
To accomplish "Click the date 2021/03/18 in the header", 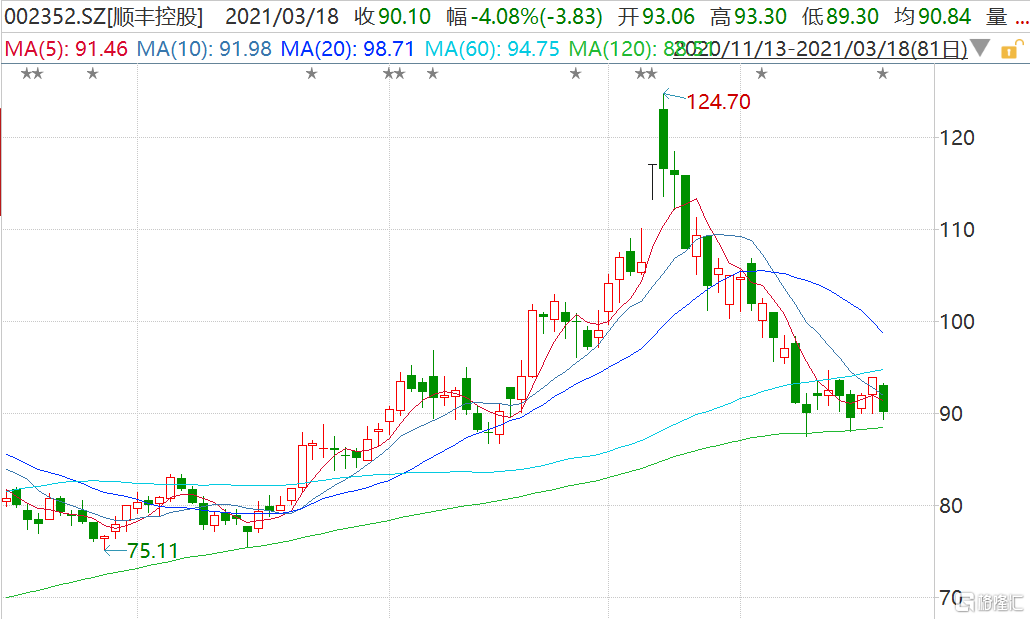I will (282, 16).
